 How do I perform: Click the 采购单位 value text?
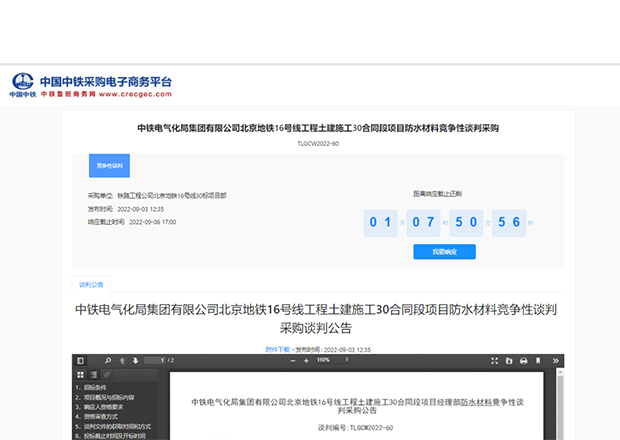[172, 196]
